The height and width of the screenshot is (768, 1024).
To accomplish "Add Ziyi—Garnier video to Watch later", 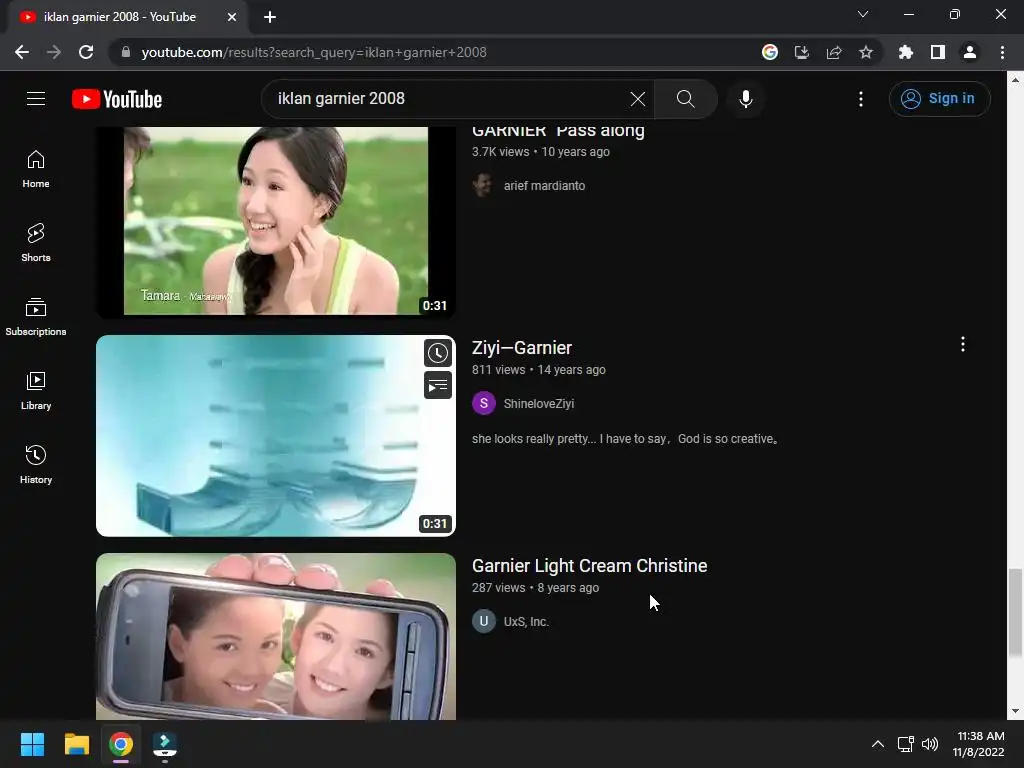I will click(x=438, y=353).
